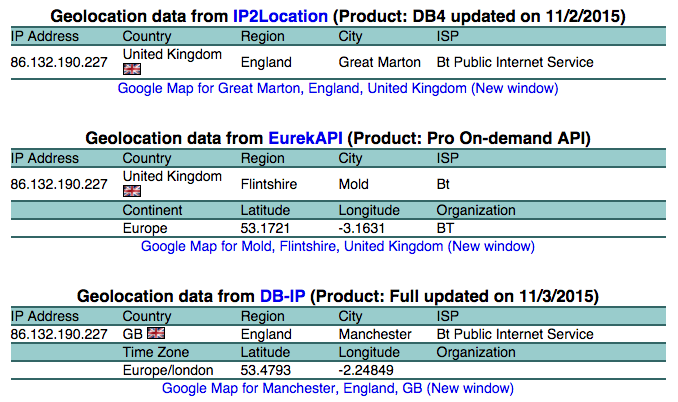Screen dimensions: 678x402
Task: Click the Flintshire region cell
Action: [x=269, y=184]
